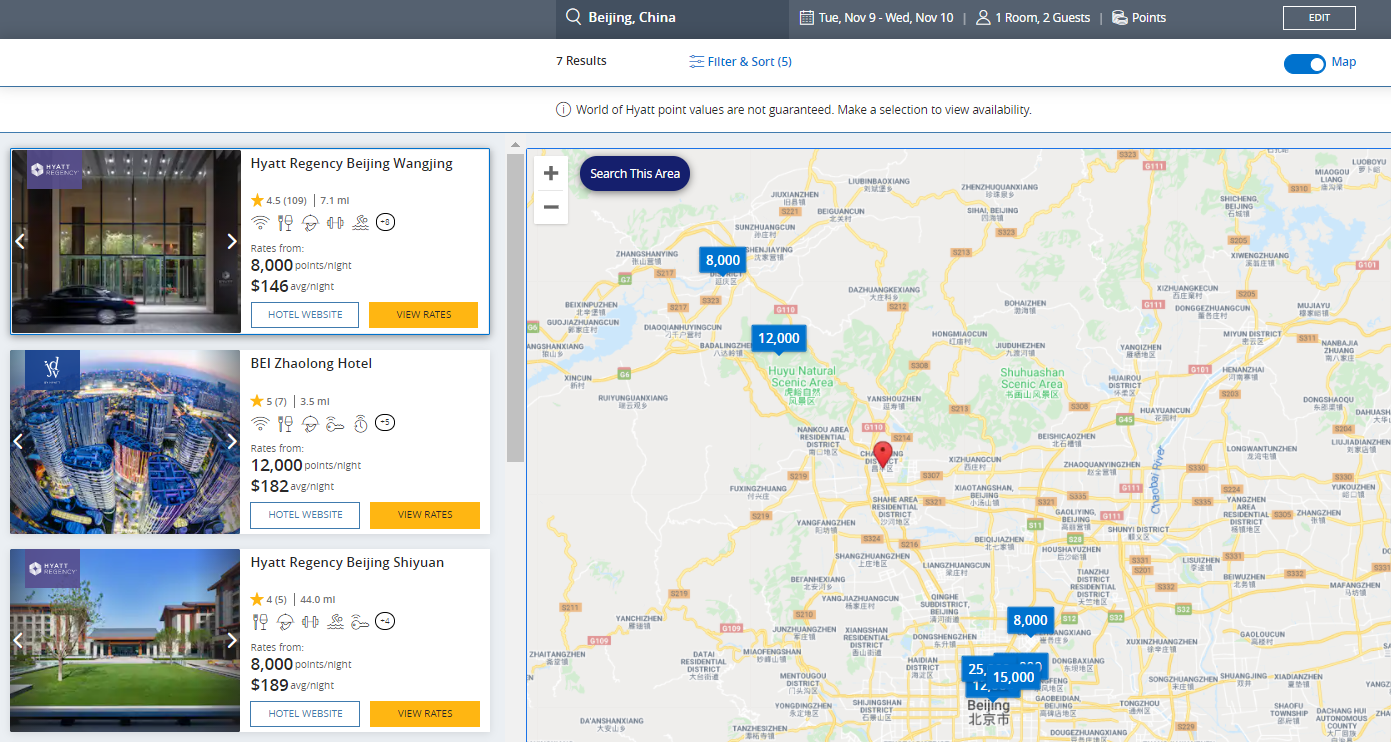1391x742 pixels.
Task: Click the Hyatt Regency Beijing Shiyuan lawn photo
Action: click(x=126, y=641)
